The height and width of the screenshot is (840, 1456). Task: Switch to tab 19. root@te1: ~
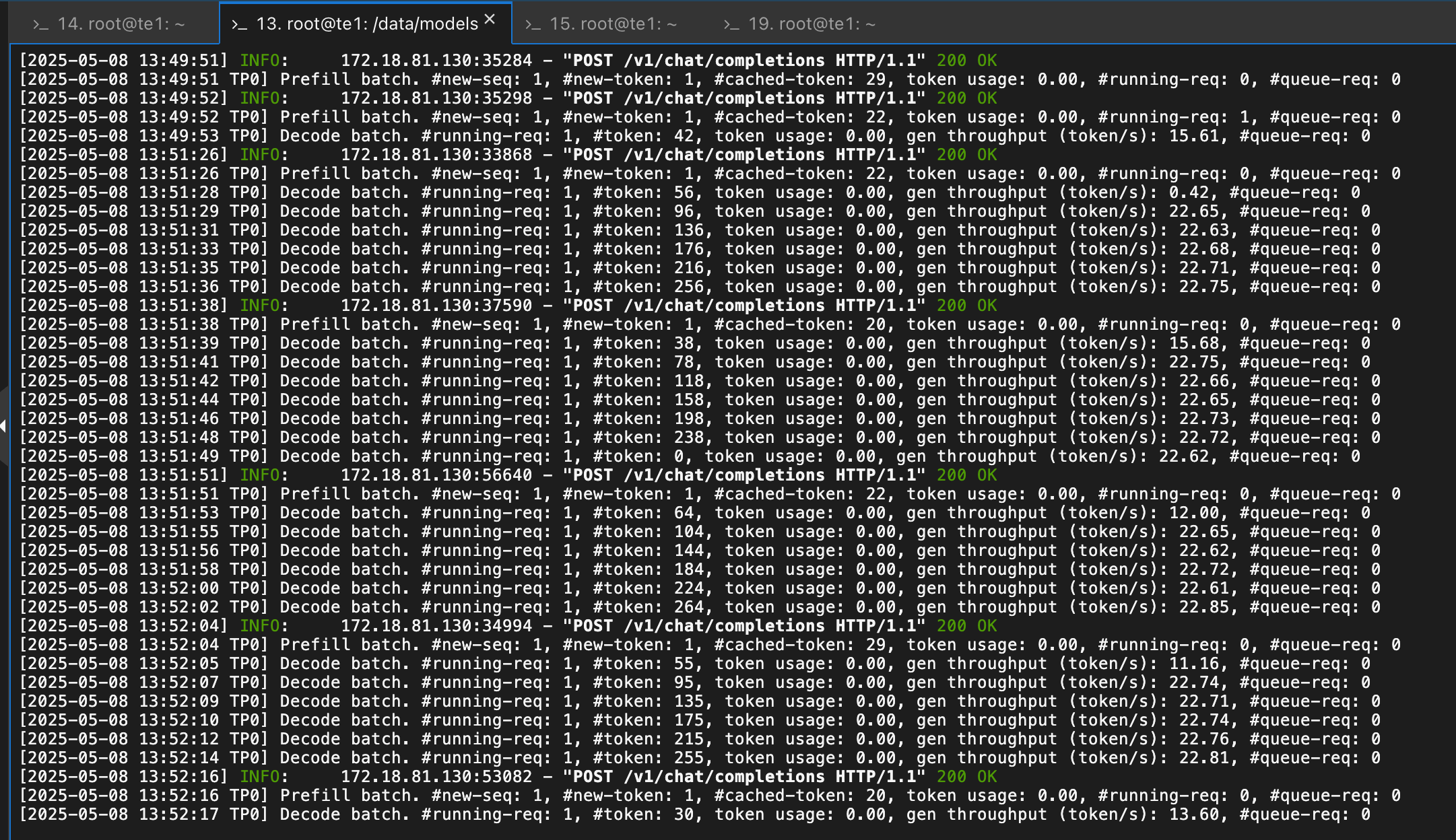(812, 24)
